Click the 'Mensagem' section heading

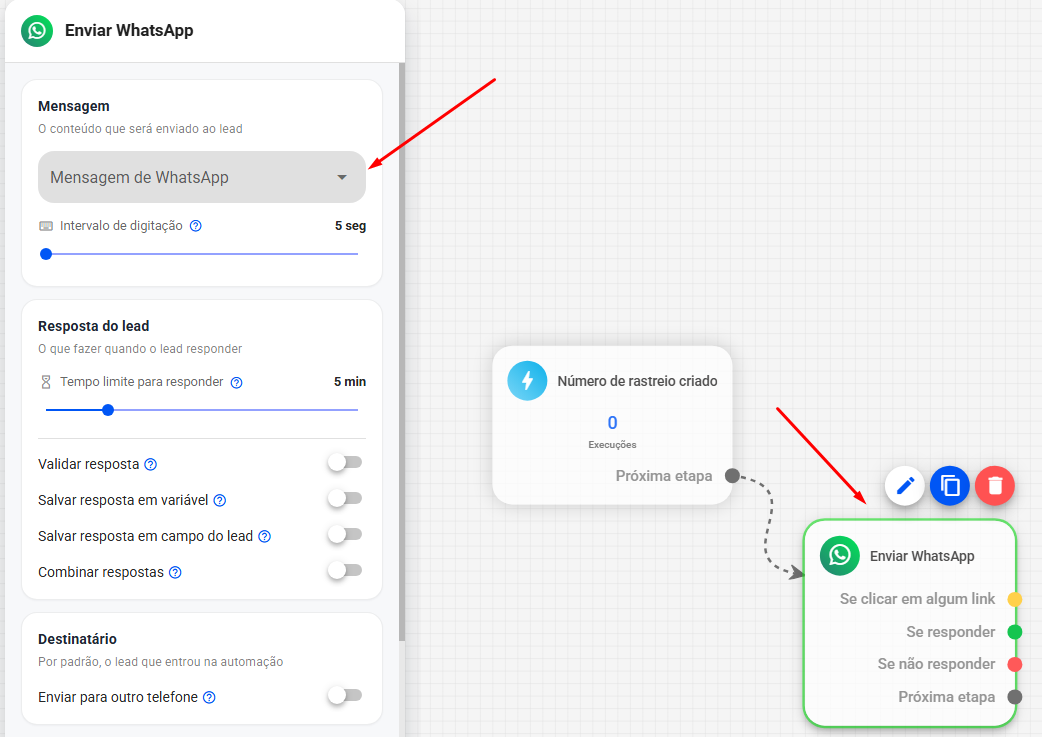pyautogui.click(x=74, y=106)
